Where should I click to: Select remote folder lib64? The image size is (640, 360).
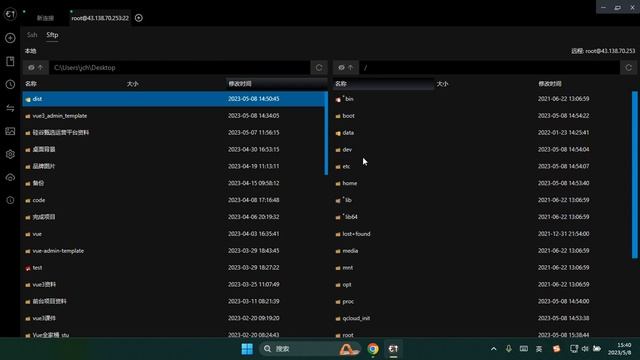(x=482, y=217)
